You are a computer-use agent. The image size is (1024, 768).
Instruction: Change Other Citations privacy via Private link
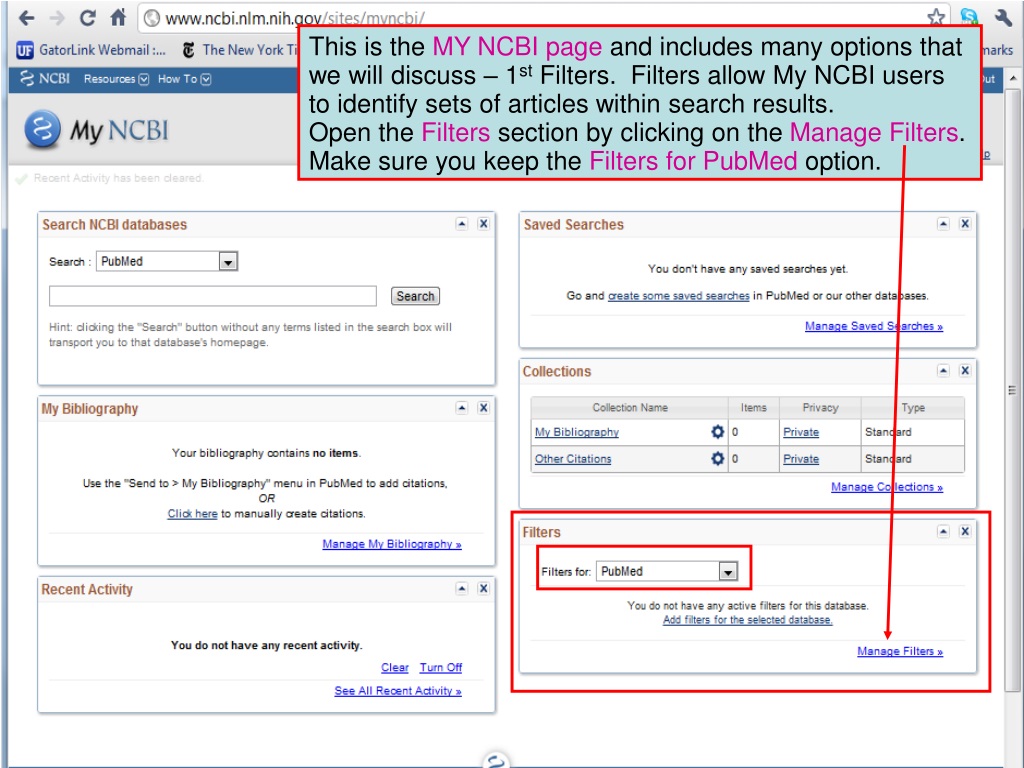(801, 459)
